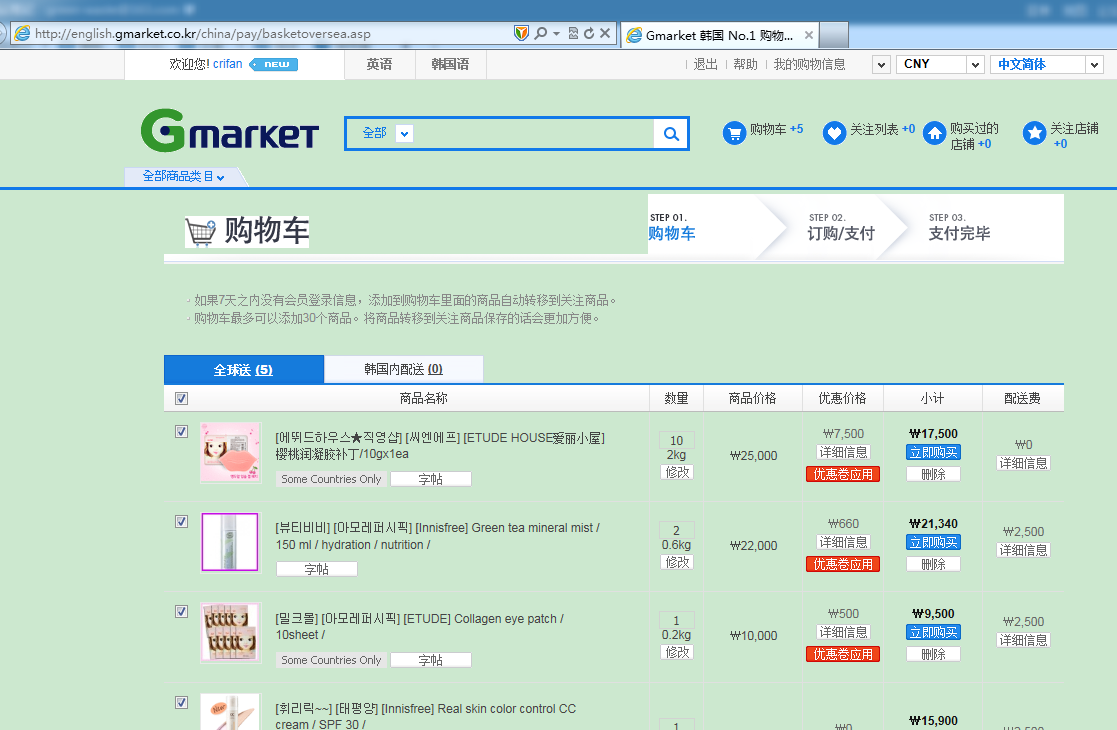Click 修改 for the 0.6kg item quantity
Screen dimensions: 1117x730
click(677, 562)
